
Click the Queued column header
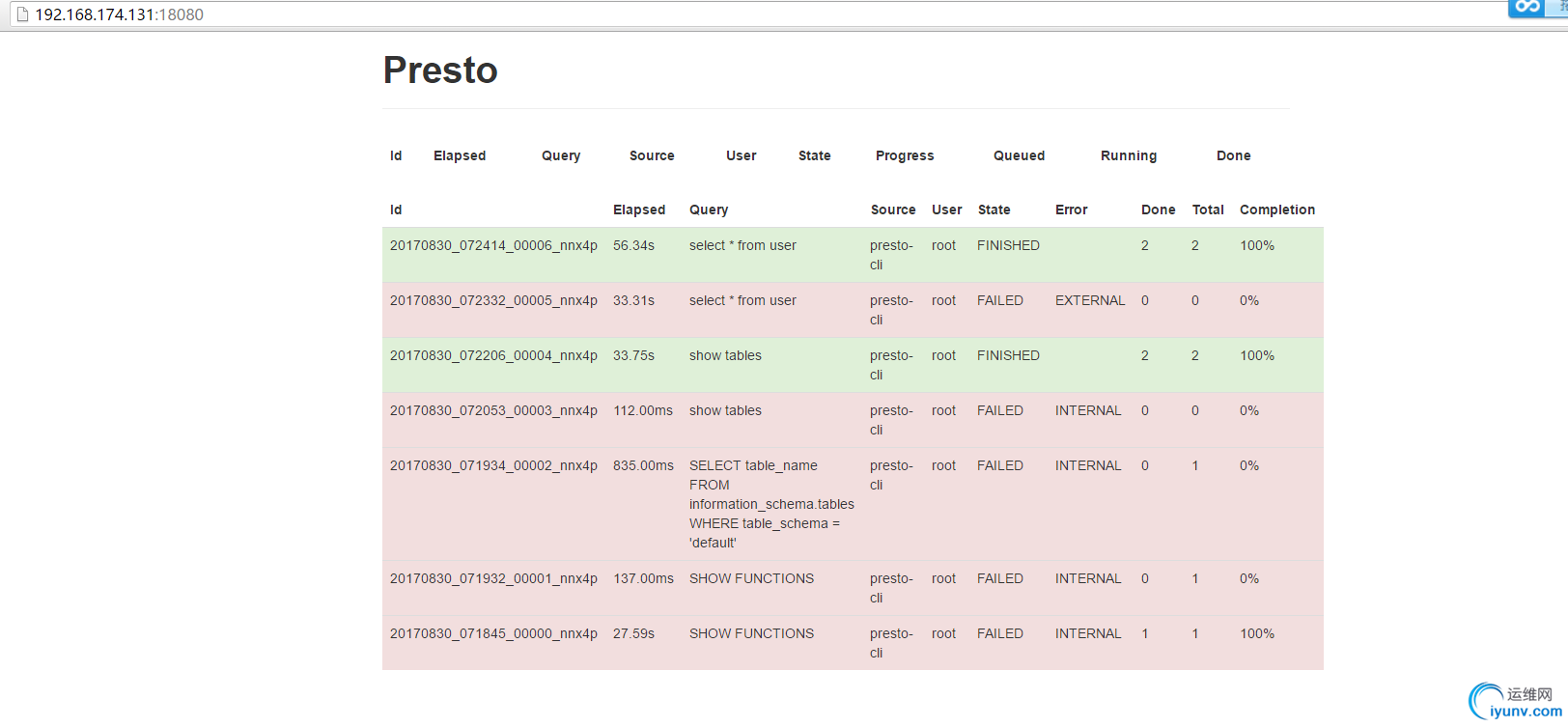pyautogui.click(x=1019, y=155)
